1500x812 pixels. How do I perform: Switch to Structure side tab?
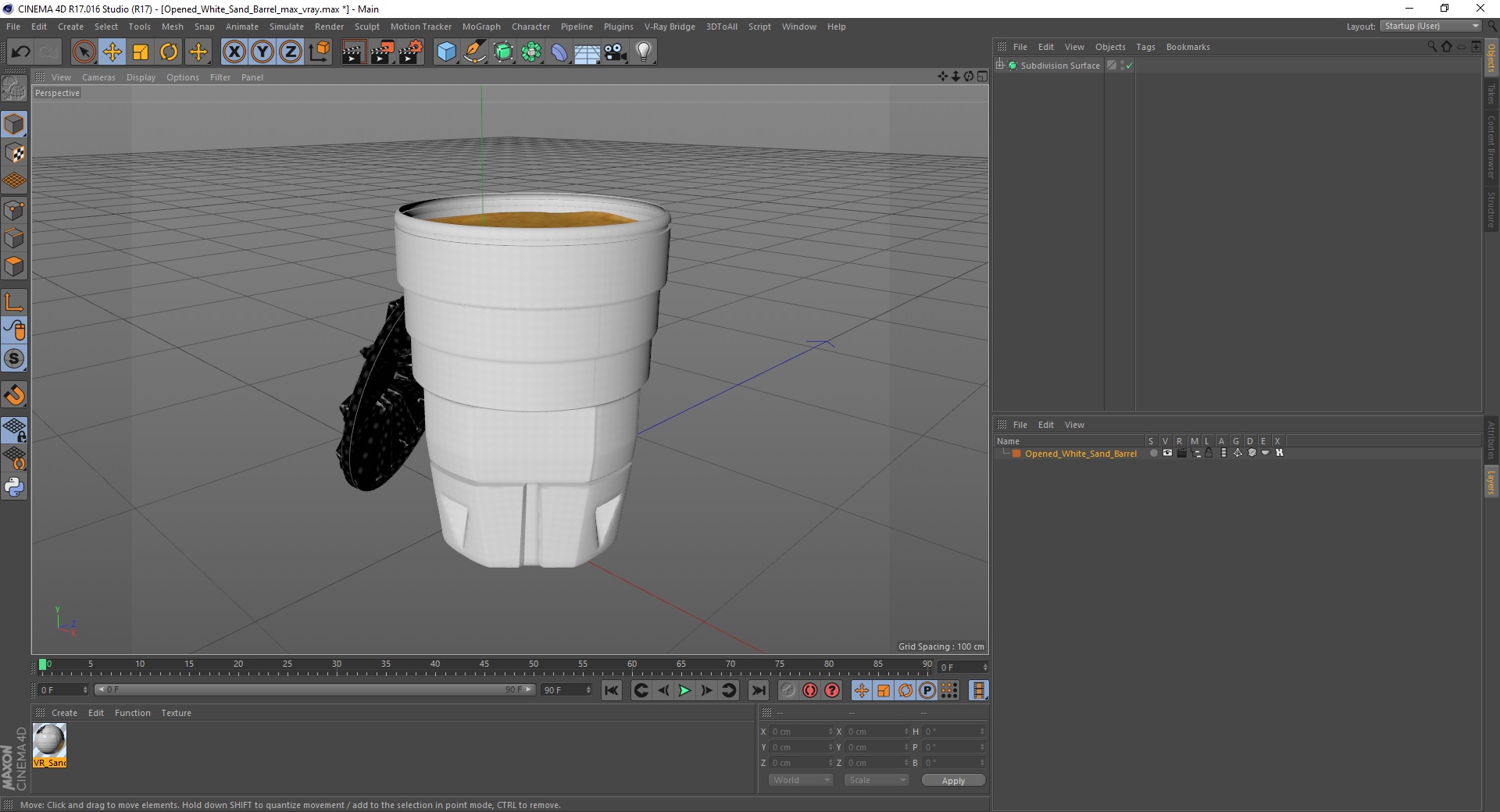click(1491, 209)
